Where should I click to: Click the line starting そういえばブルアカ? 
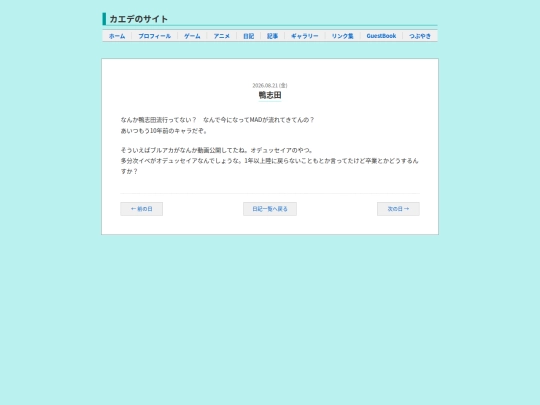pyautogui.click(x=217, y=150)
